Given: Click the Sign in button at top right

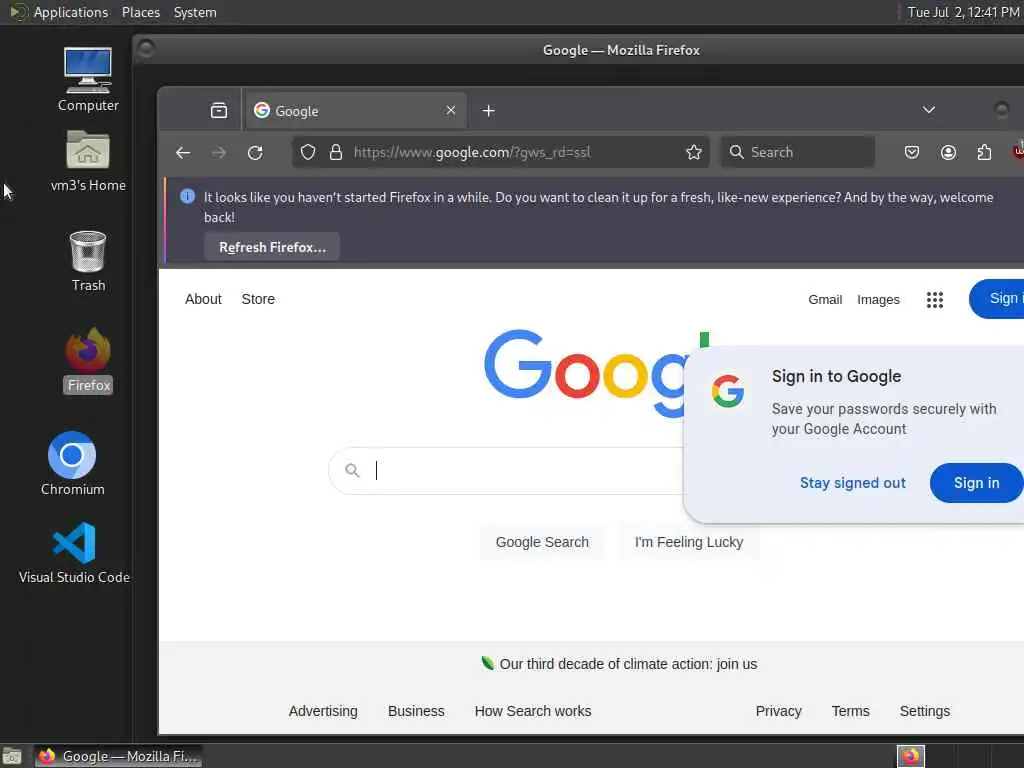Looking at the screenshot, I should [x=999, y=298].
